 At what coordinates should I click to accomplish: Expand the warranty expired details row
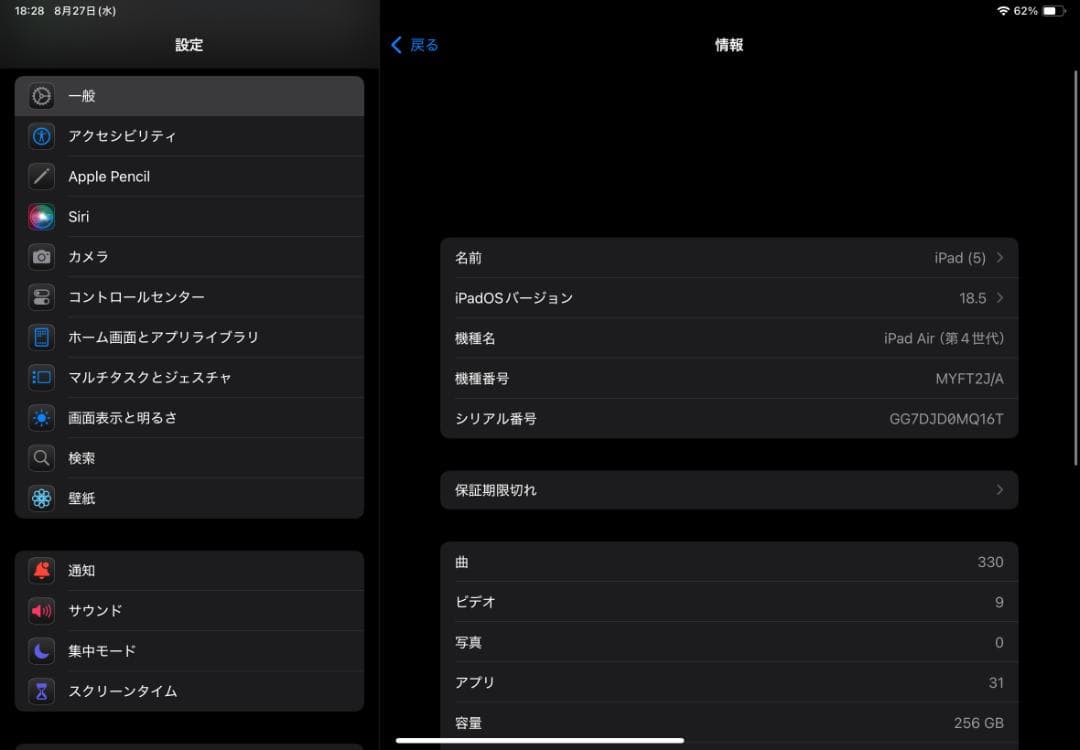click(x=730, y=490)
